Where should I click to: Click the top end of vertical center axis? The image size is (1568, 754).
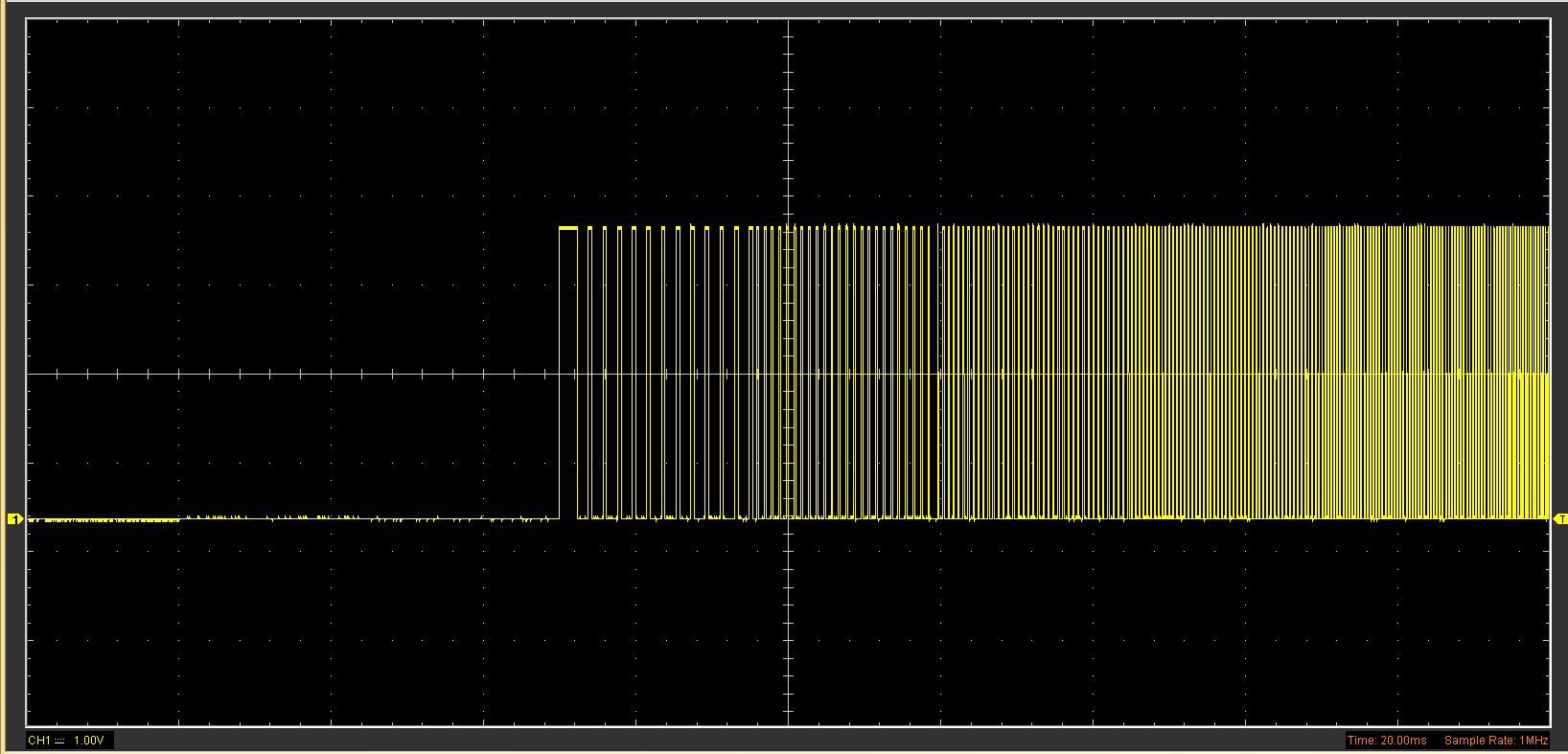pos(788,23)
